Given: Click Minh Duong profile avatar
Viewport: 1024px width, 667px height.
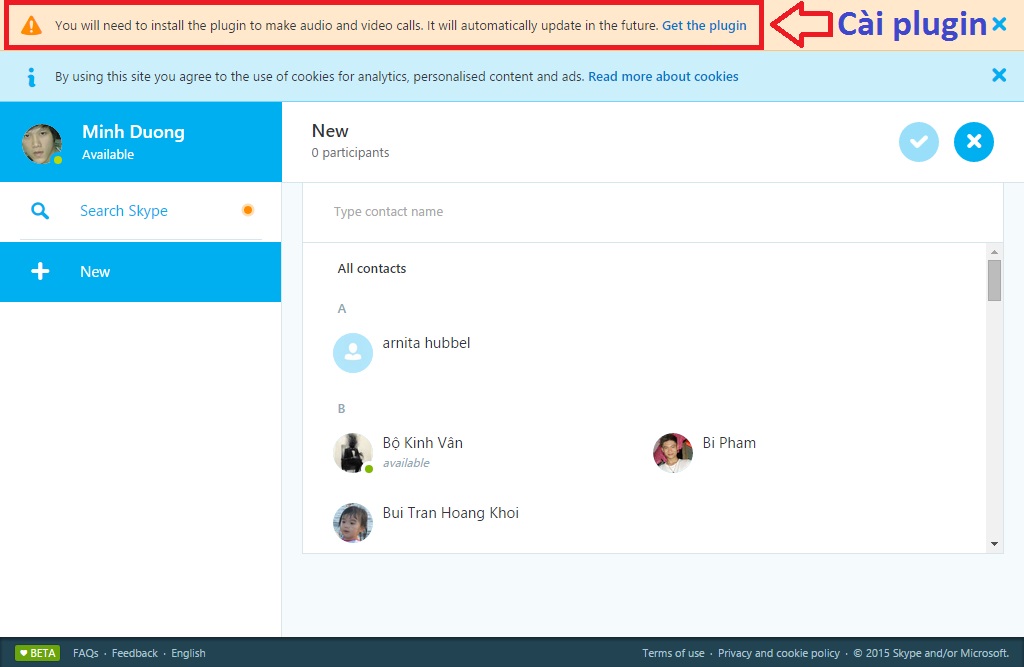Looking at the screenshot, I should [42, 144].
